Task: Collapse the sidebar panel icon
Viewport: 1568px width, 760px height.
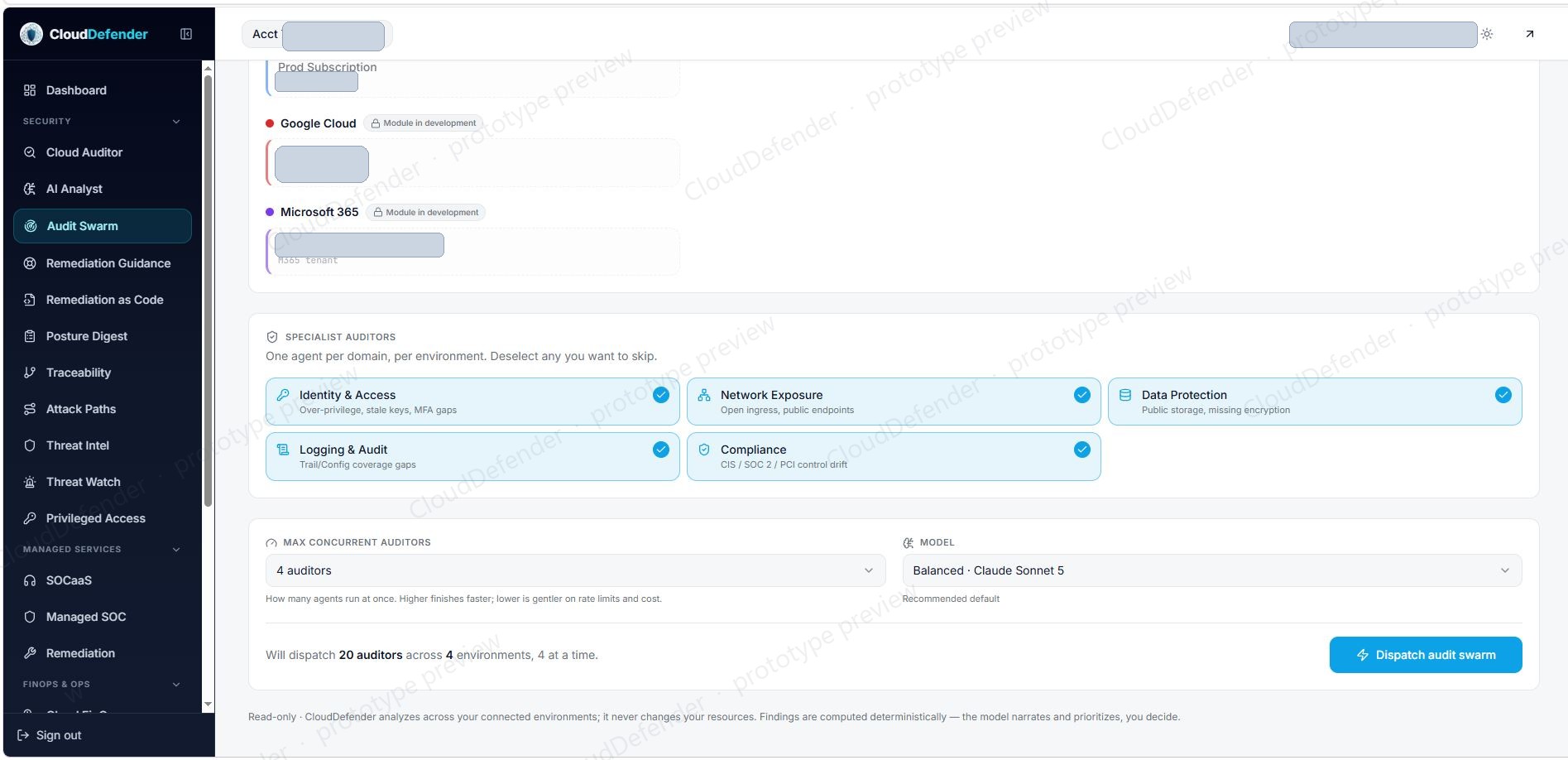Action: pyautogui.click(x=186, y=34)
